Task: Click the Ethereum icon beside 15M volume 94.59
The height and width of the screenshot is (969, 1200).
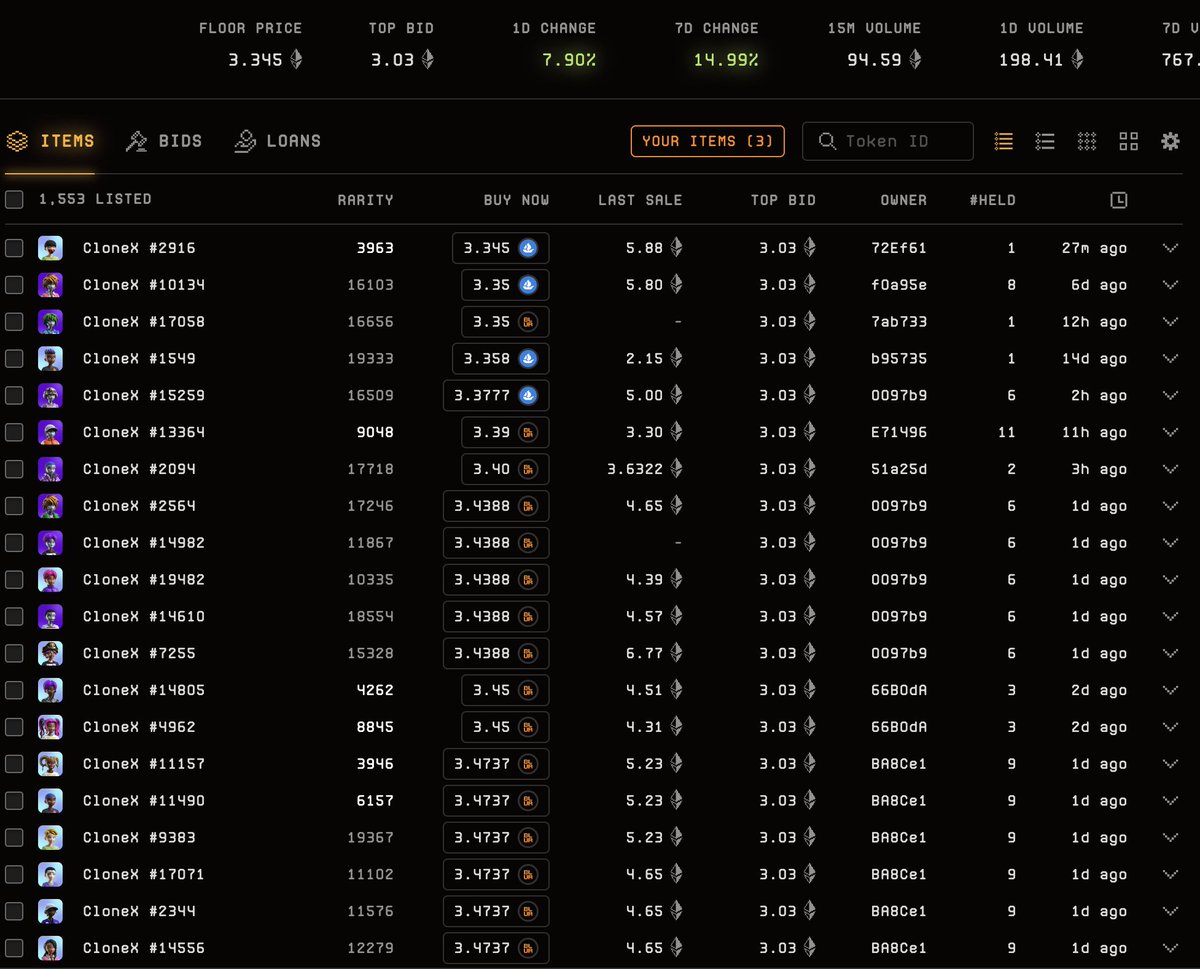Action: click(x=915, y=59)
